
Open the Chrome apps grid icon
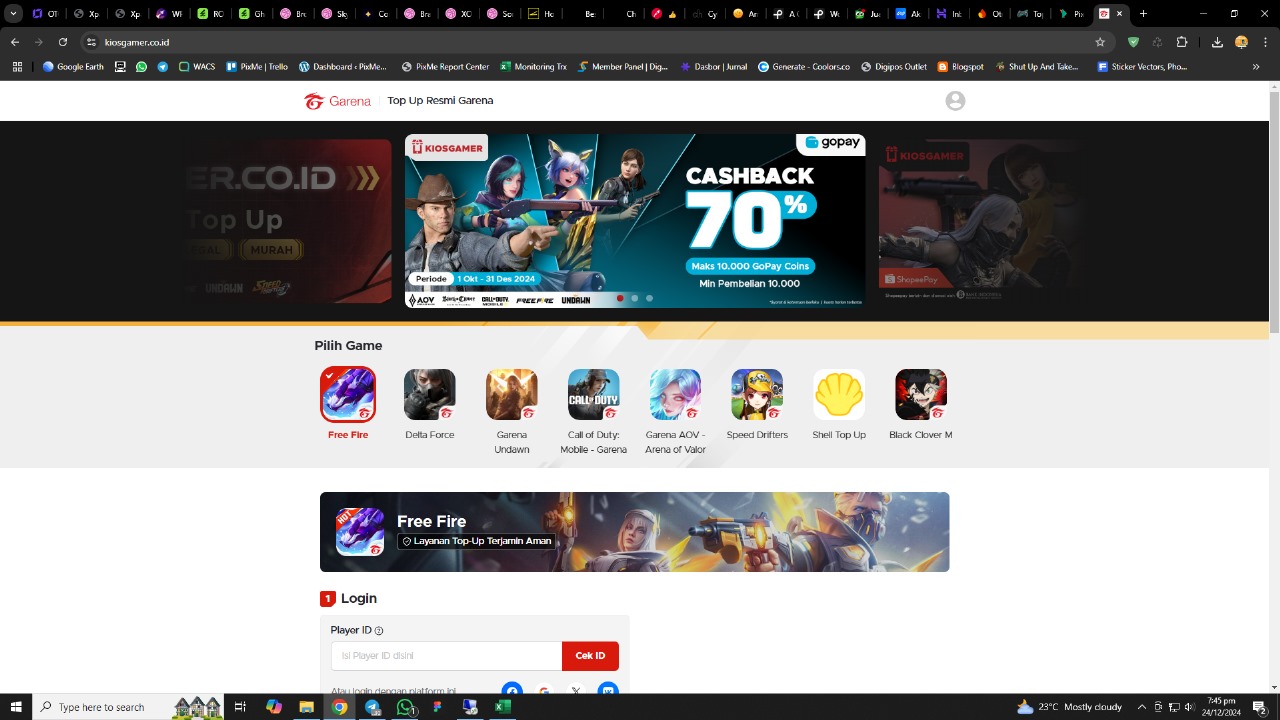tap(17, 67)
